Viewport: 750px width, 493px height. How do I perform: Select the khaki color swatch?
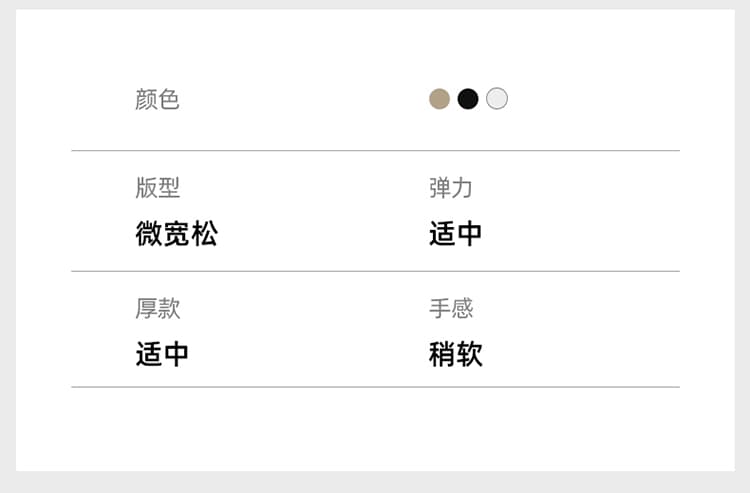tap(439, 99)
